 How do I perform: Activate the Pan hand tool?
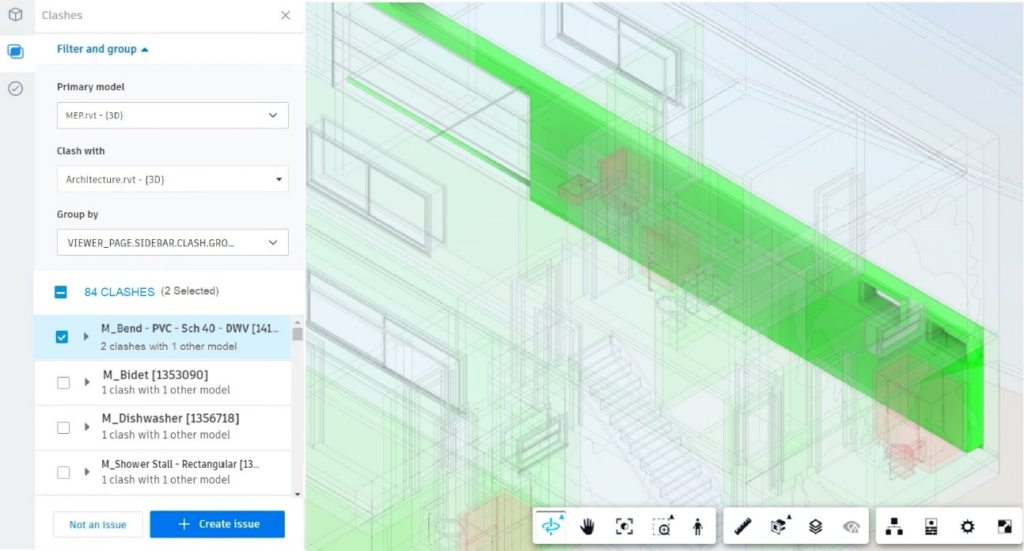[588, 526]
